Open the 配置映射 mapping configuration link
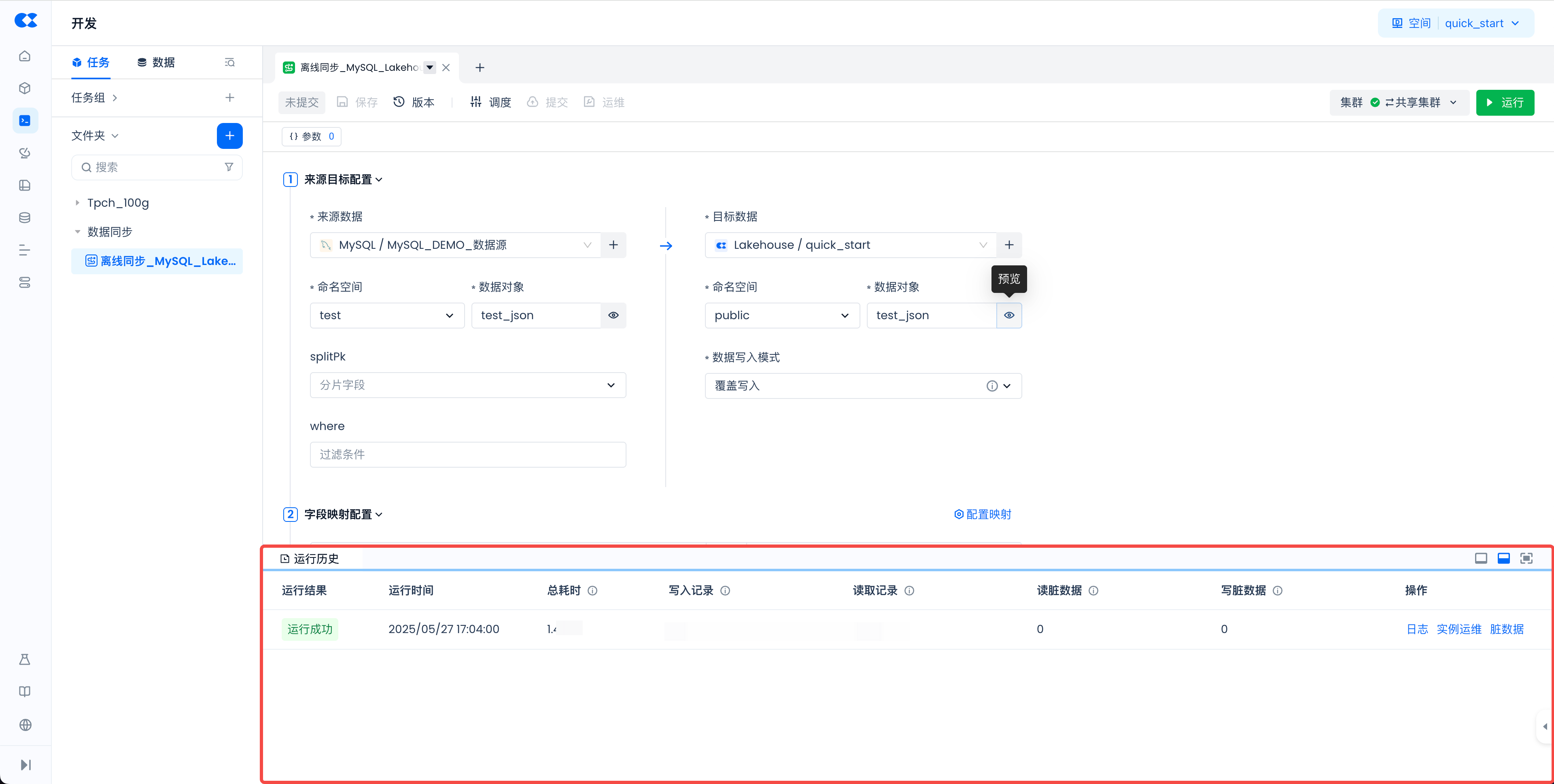Image resolution: width=1554 pixels, height=784 pixels. [982, 515]
